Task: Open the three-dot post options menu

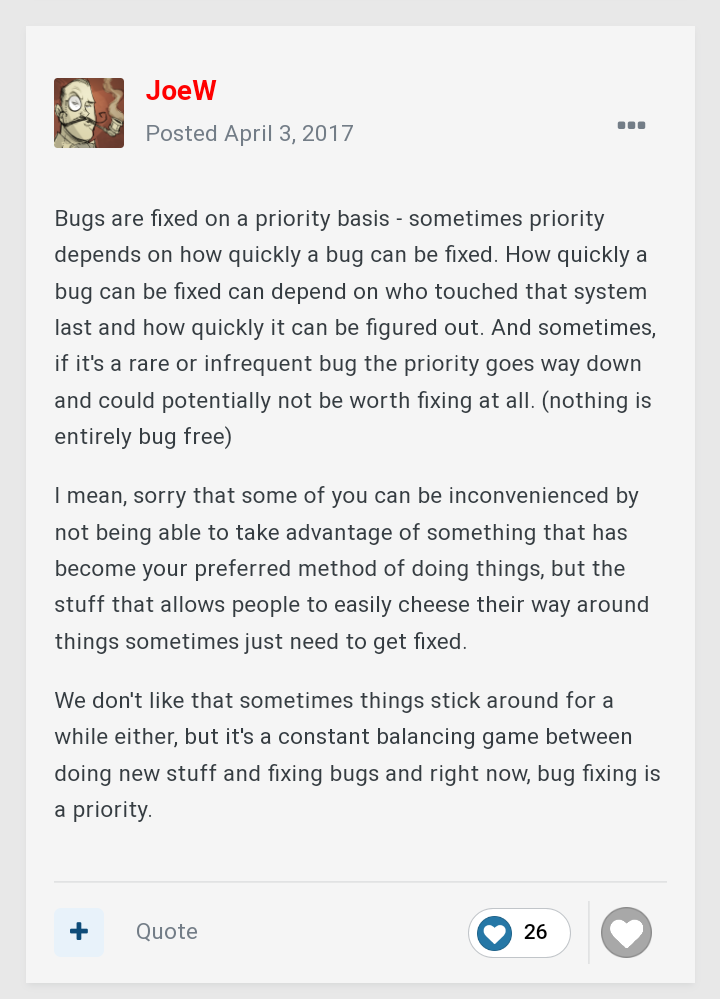Action: [x=631, y=125]
